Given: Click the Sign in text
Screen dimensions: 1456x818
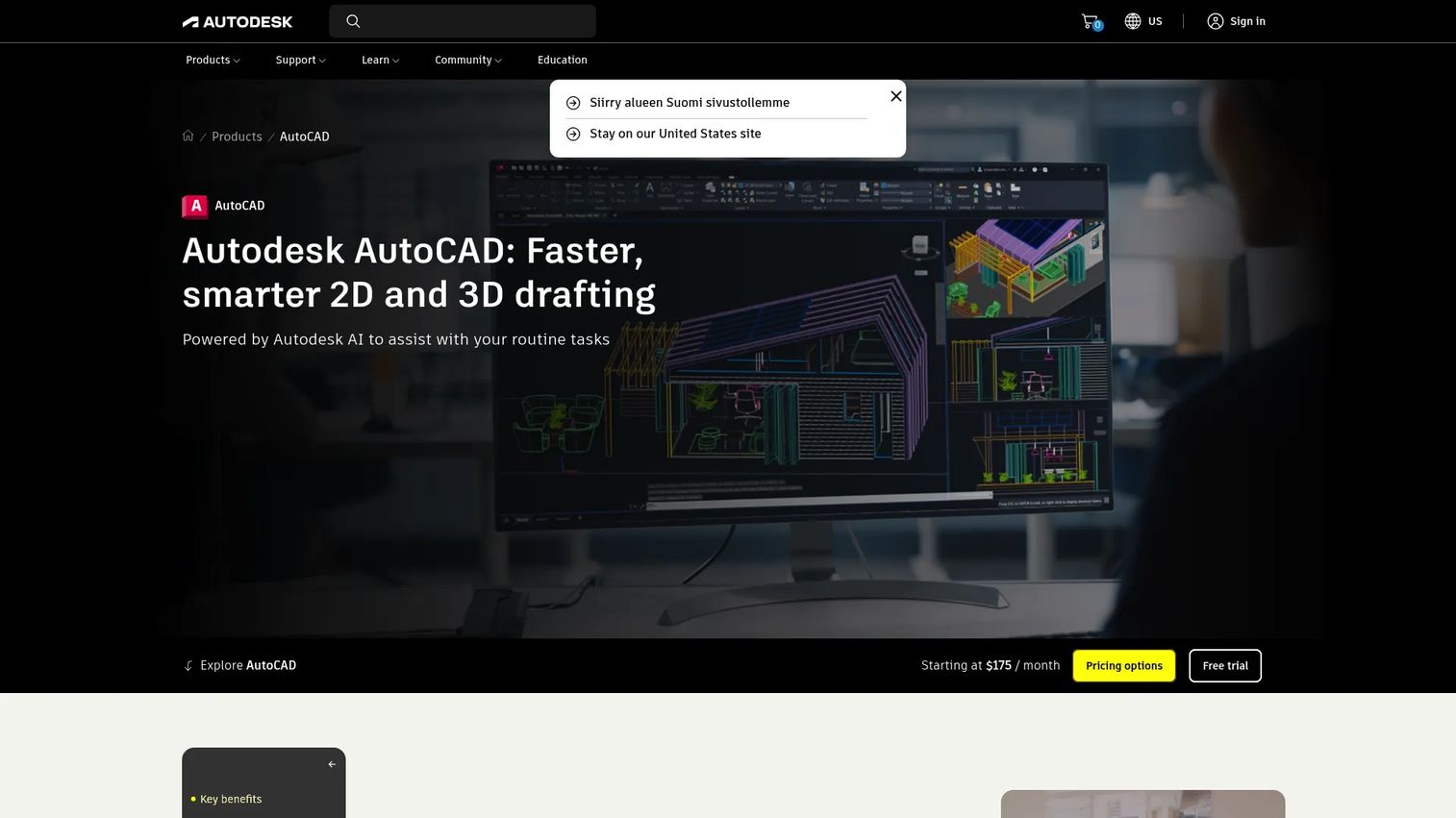Looking at the screenshot, I should pyautogui.click(x=1247, y=21).
